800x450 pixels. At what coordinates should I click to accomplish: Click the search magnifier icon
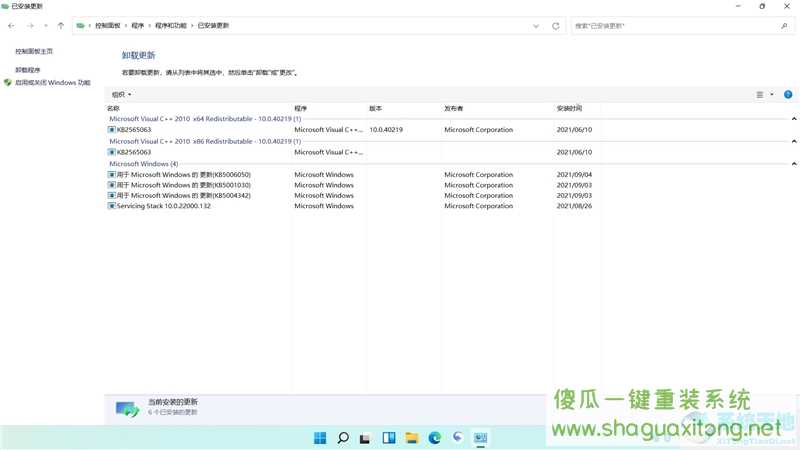coord(784,26)
